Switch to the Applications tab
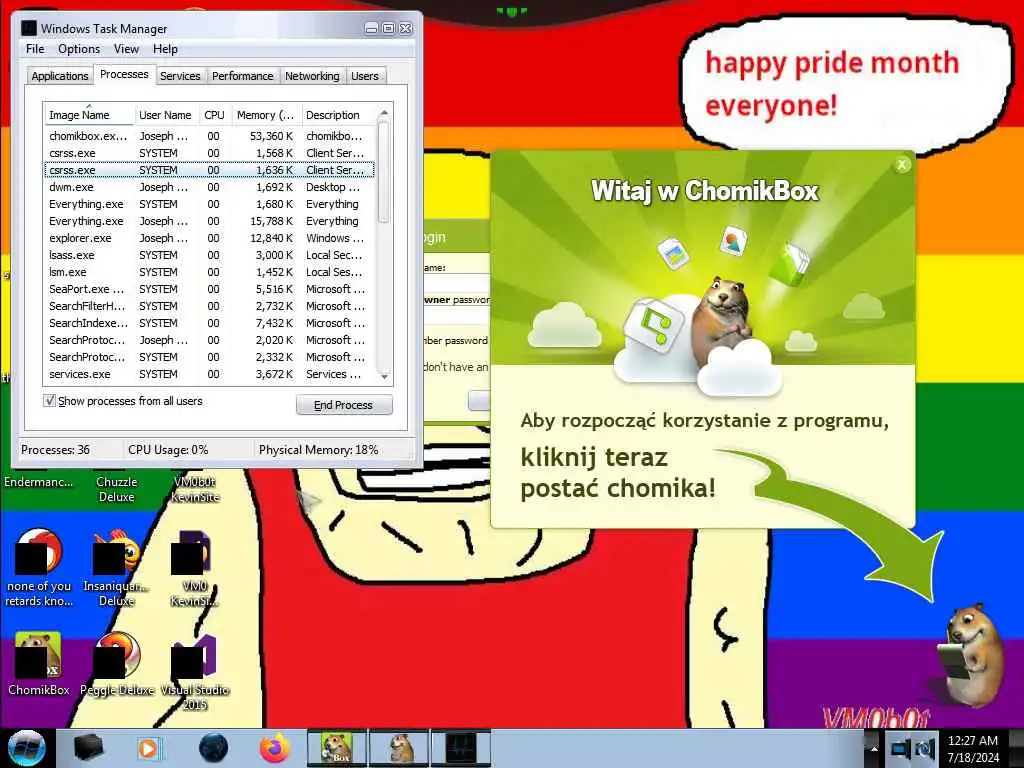Screen dimensions: 1024x768 tap(59, 76)
